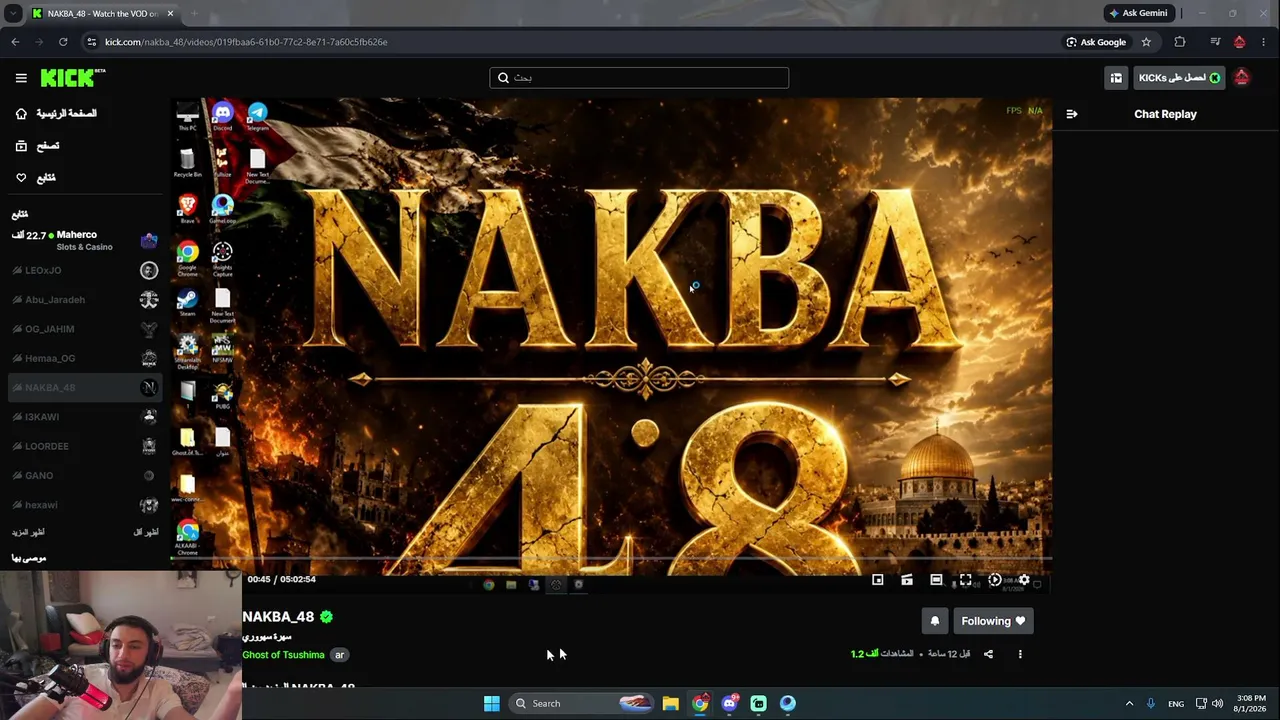Open Chrome profile avatar in toolbar
The width and height of the screenshot is (1280, 720).
coord(1240,42)
